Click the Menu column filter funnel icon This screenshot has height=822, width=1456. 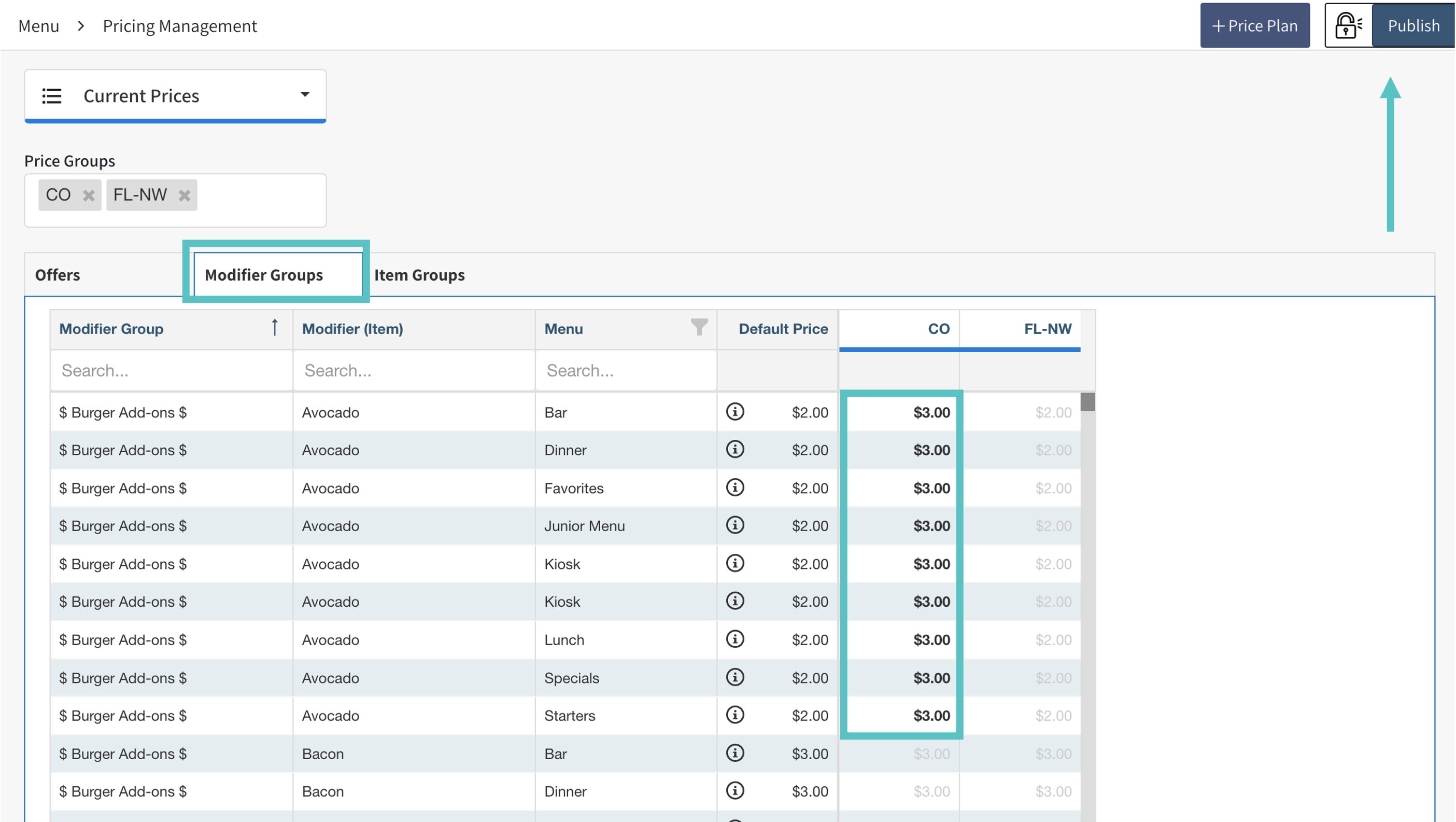699,327
